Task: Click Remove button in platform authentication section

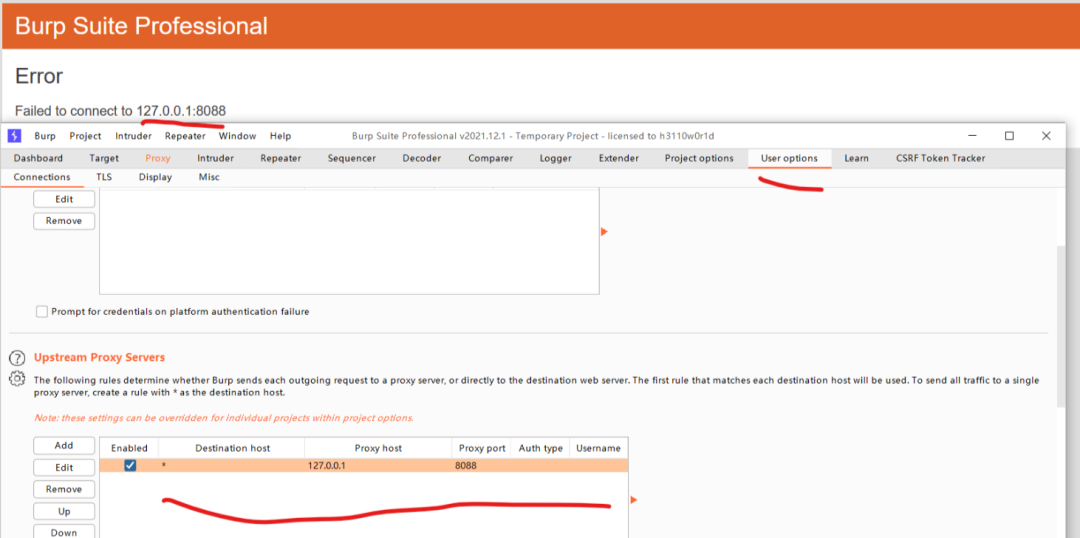Action: pyautogui.click(x=64, y=221)
